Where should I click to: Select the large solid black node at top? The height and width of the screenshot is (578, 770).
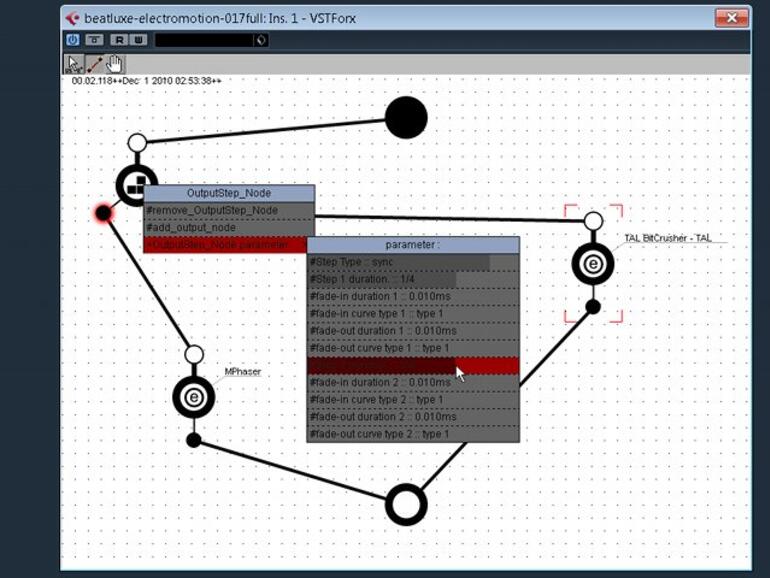pyautogui.click(x=406, y=117)
